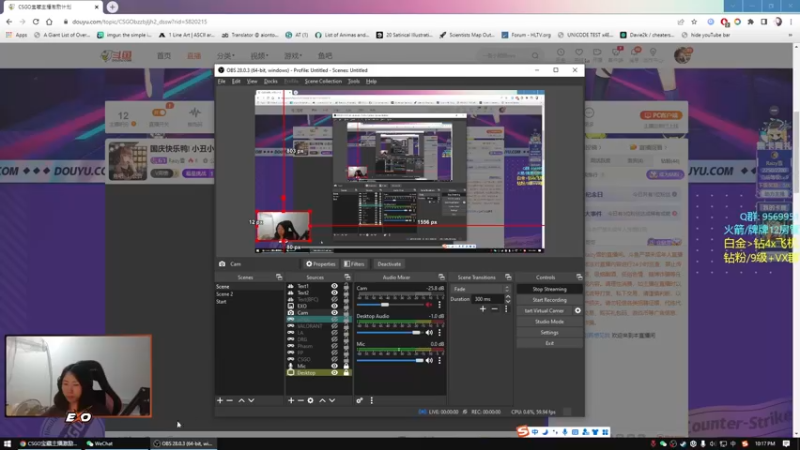Open transition properties three-dot menu
The height and width of the screenshot is (450, 800).
tap(506, 309)
